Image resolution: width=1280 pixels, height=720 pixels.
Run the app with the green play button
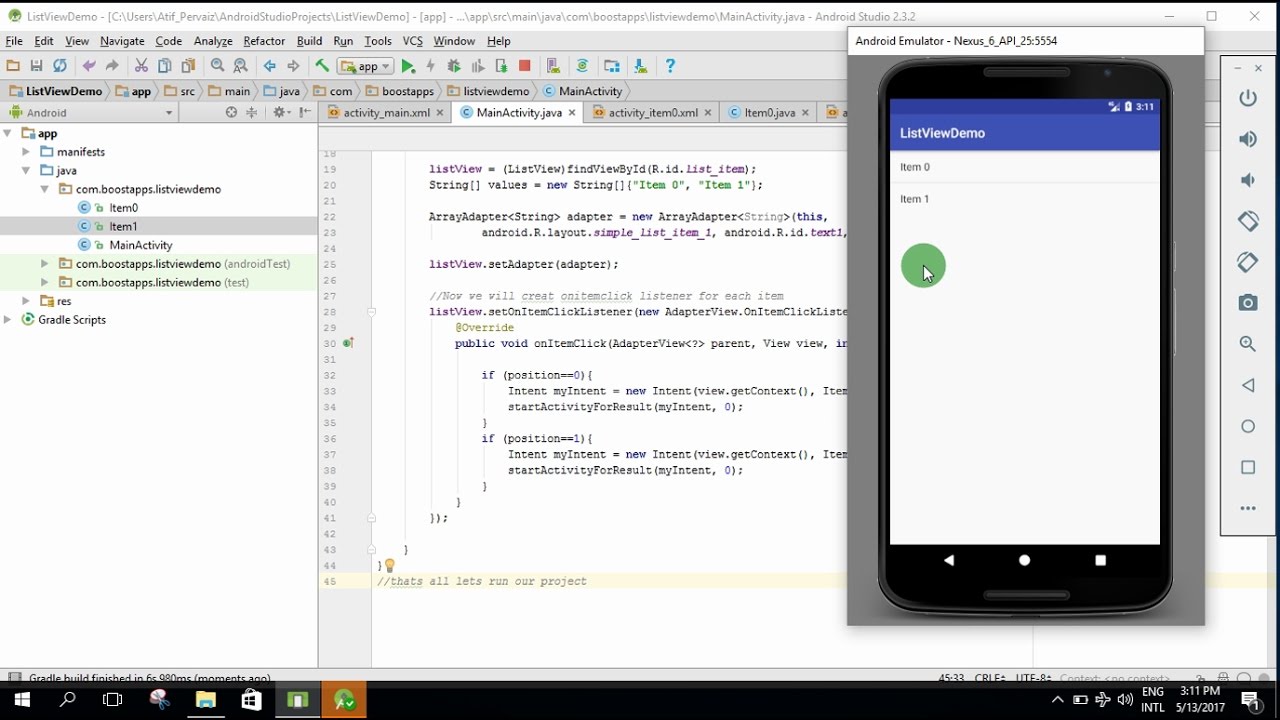pos(408,66)
